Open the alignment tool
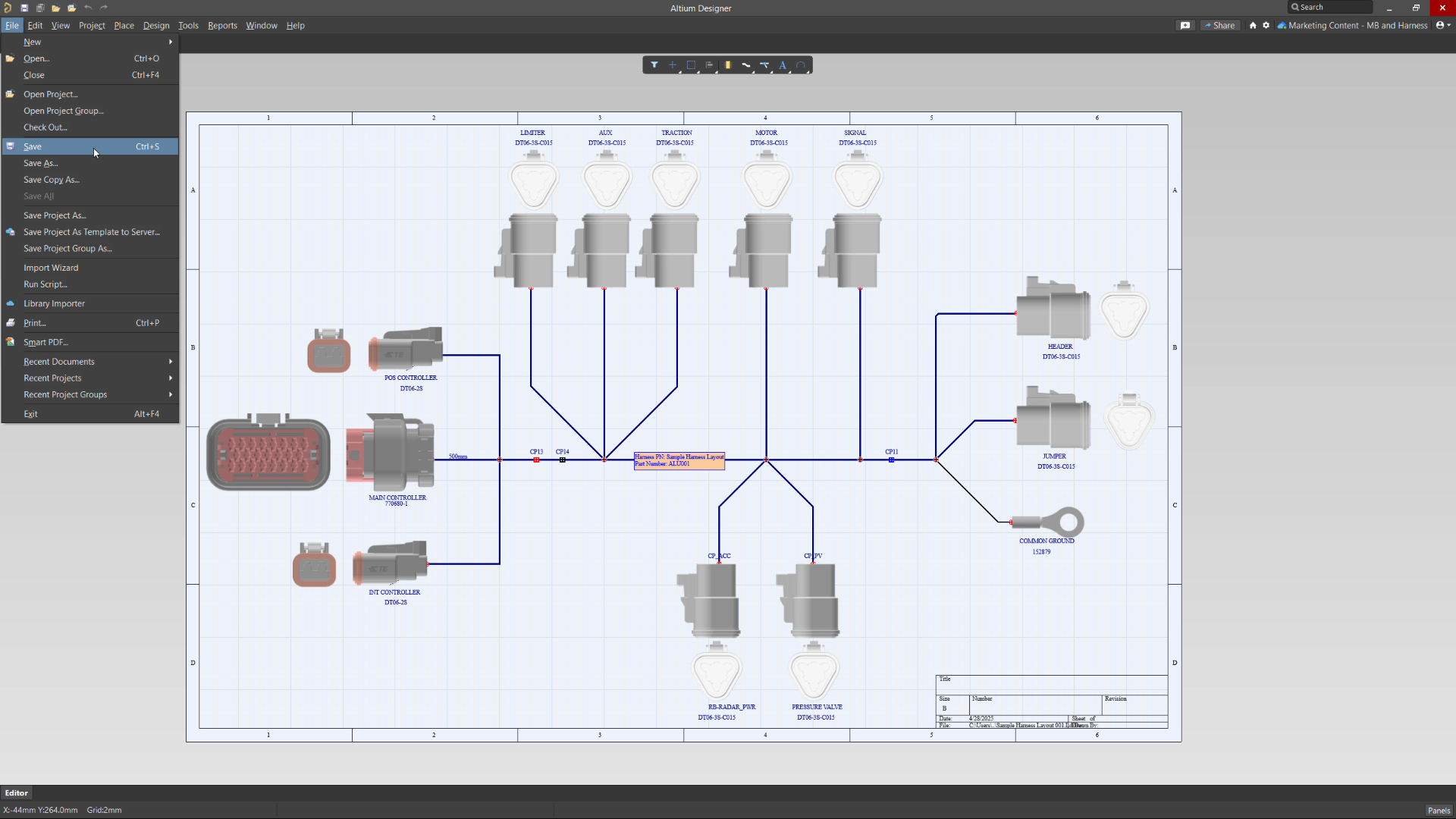 709,65
